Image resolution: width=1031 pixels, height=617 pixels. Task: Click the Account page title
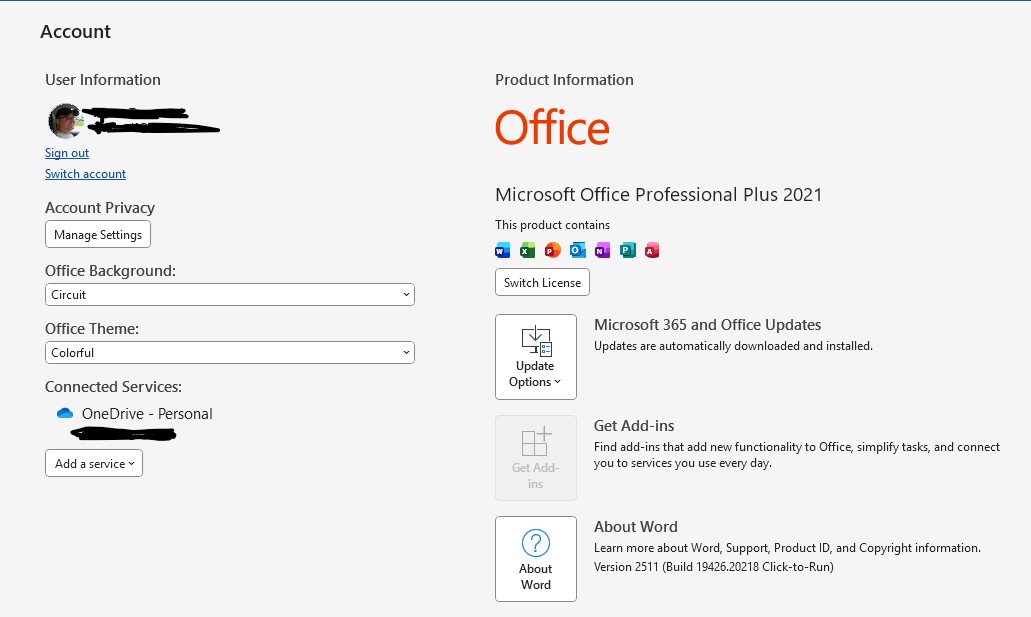click(x=76, y=32)
